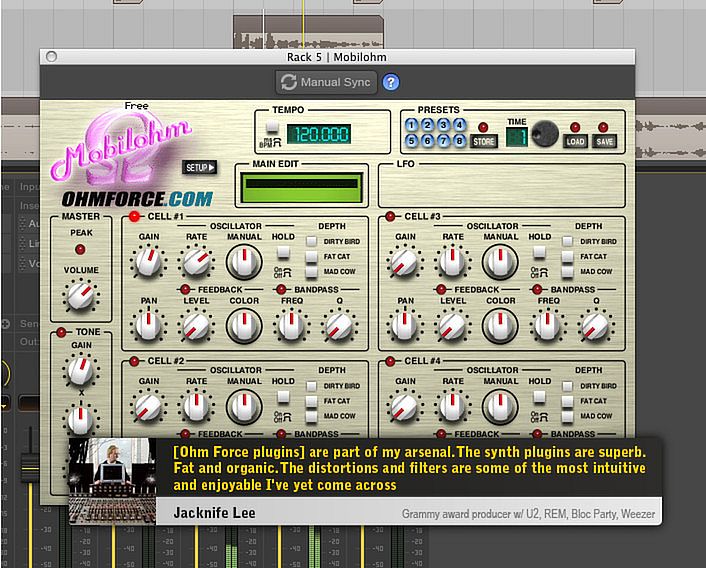Click the presets TIME black knob
706x568 pixels.
(x=545, y=134)
